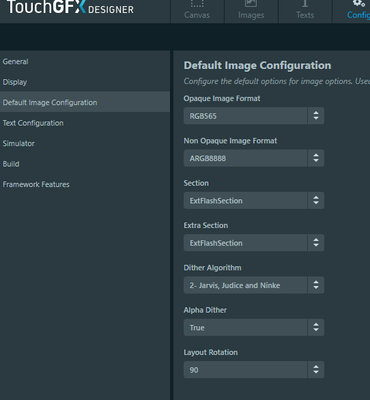Viewport: 370px width, 400px height.
Task: Click the TouchGFX Designer logo
Action: [x=70, y=7]
